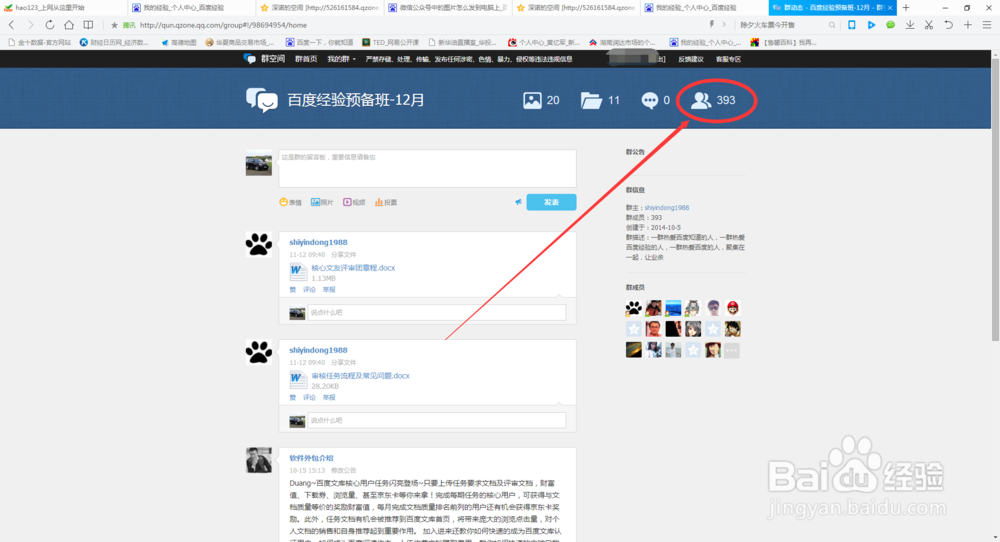Click the 投票 poll icon
Image resolution: width=1000 pixels, height=542 pixels.
[x=379, y=202]
